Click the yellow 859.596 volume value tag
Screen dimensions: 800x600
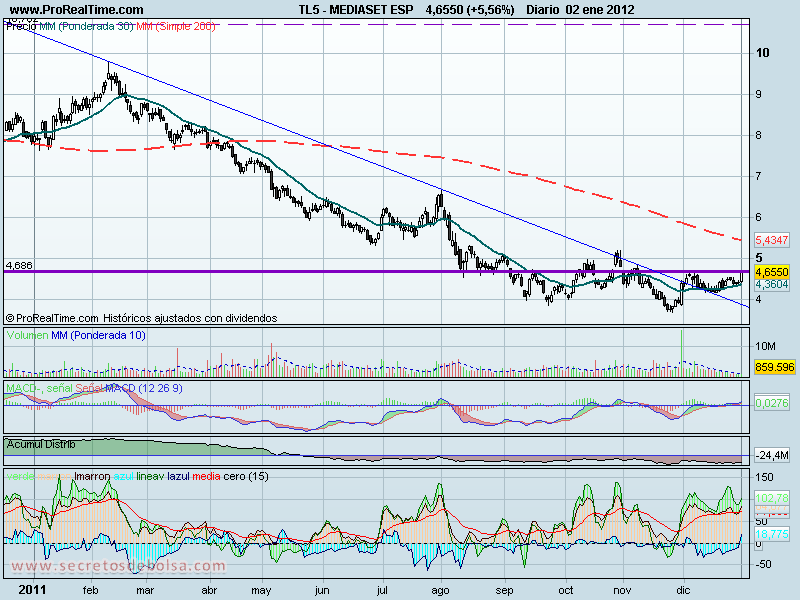(774, 367)
